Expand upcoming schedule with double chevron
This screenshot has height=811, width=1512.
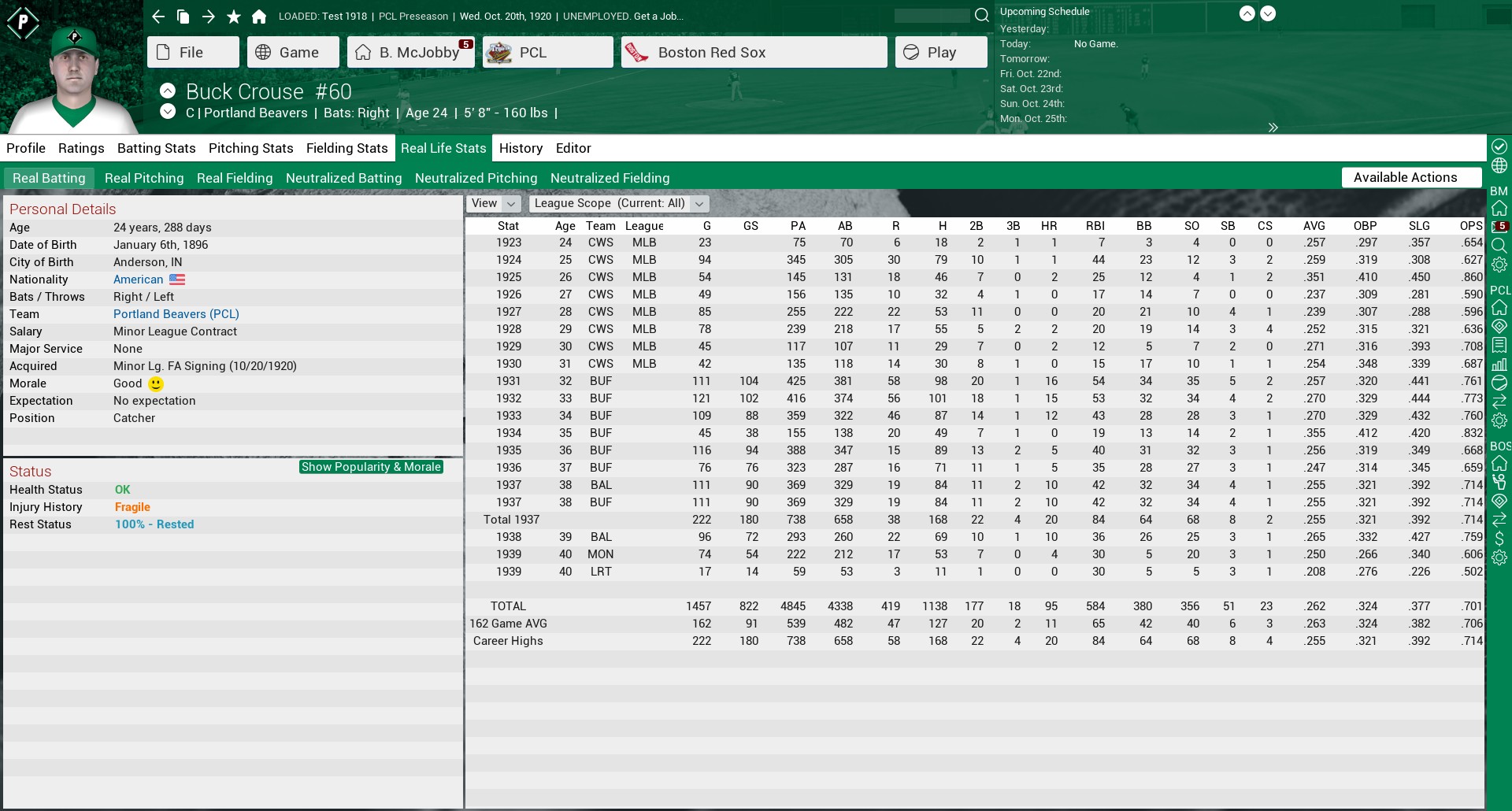(x=1273, y=127)
